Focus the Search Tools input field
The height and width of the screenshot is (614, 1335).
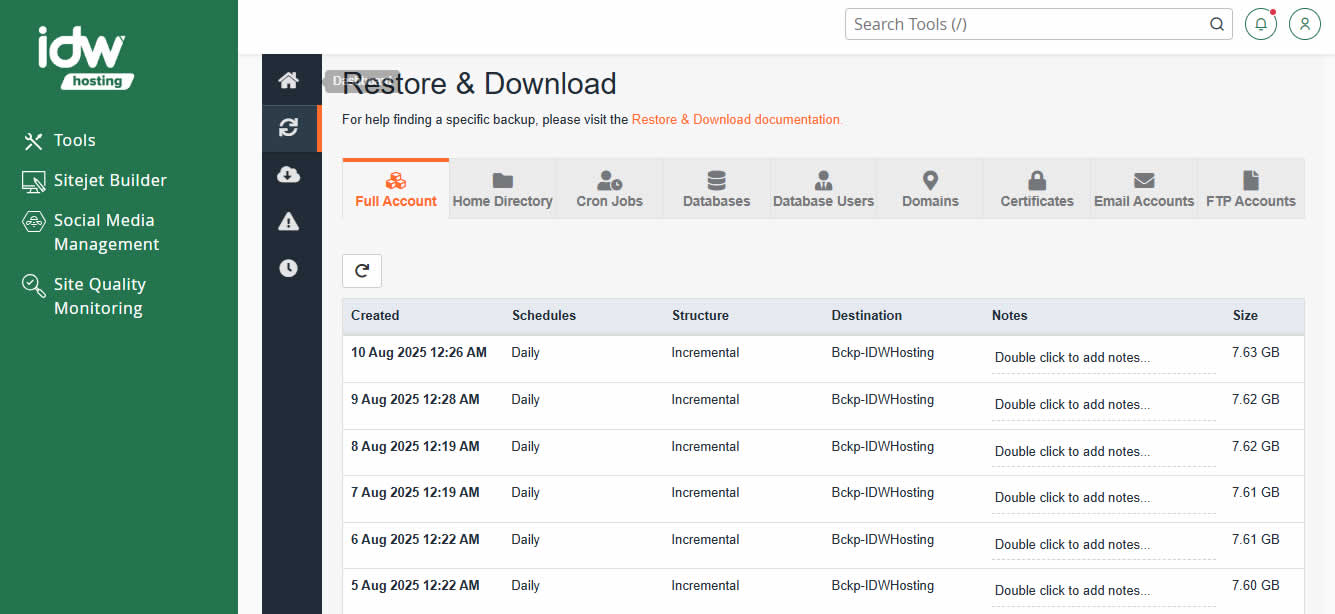click(1025, 24)
